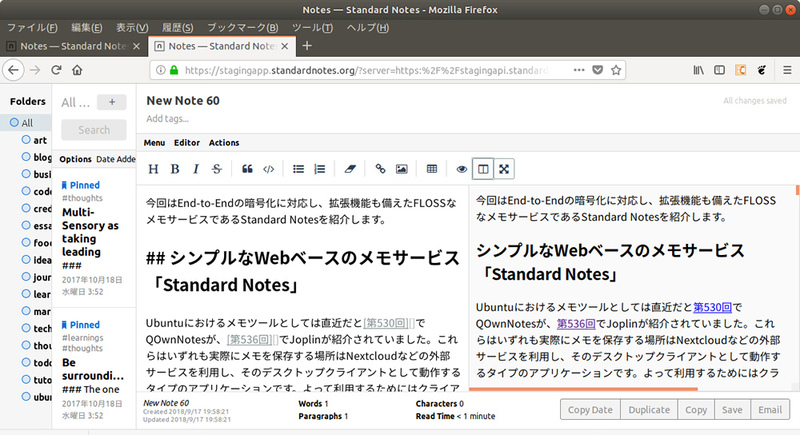Viewport: 800px width, 435px height.
Task: Toggle side-by-side split view icon
Action: [x=483, y=169]
